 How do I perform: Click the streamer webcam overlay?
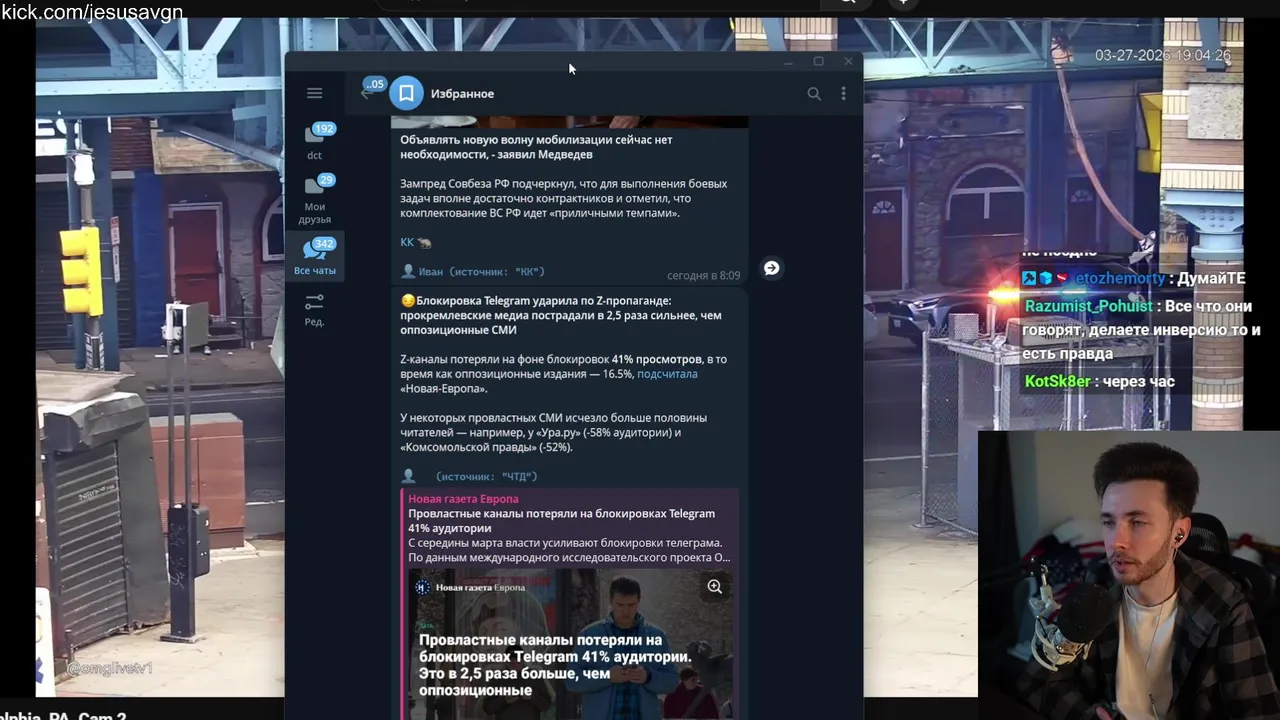[1129, 575]
